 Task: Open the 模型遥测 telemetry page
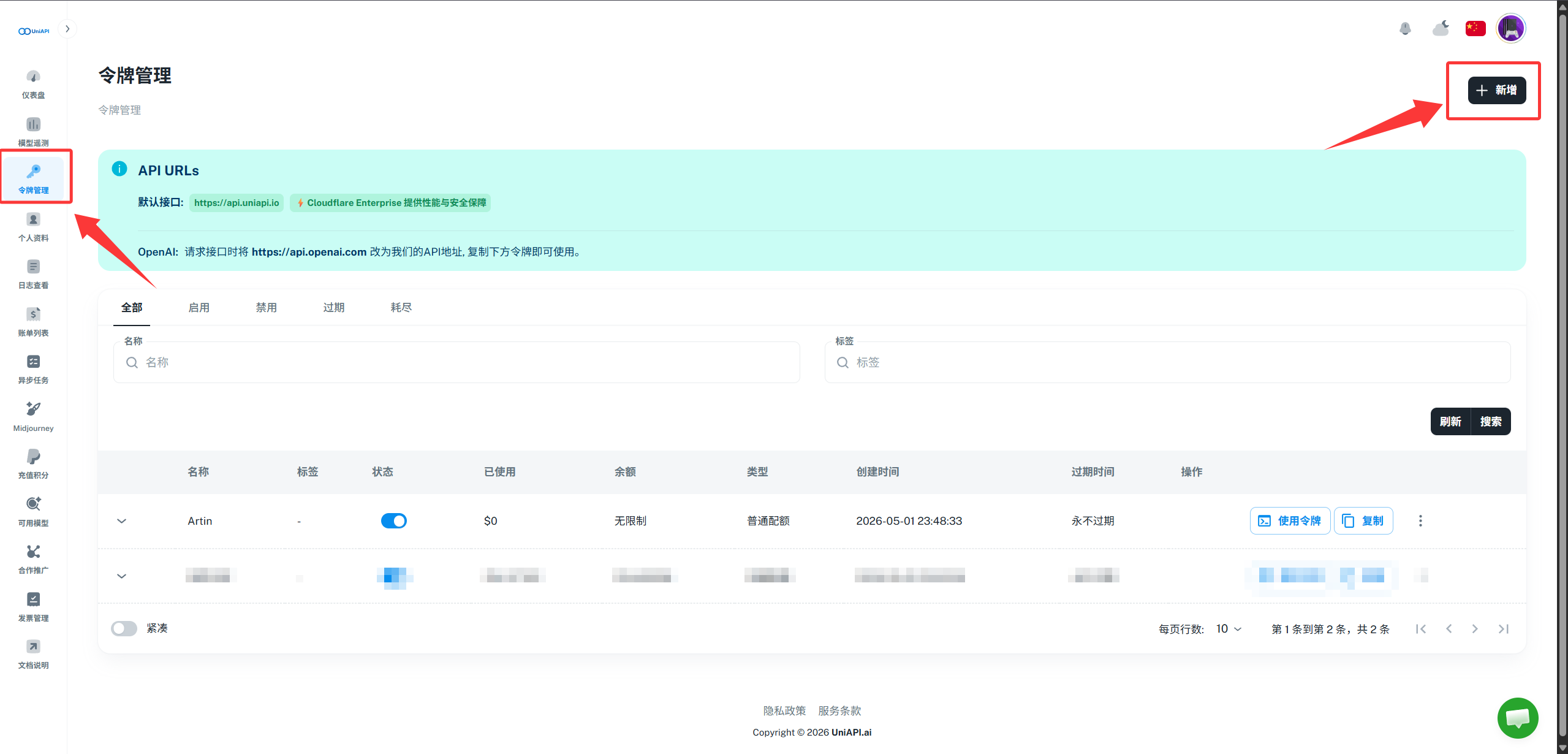click(33, 132)
